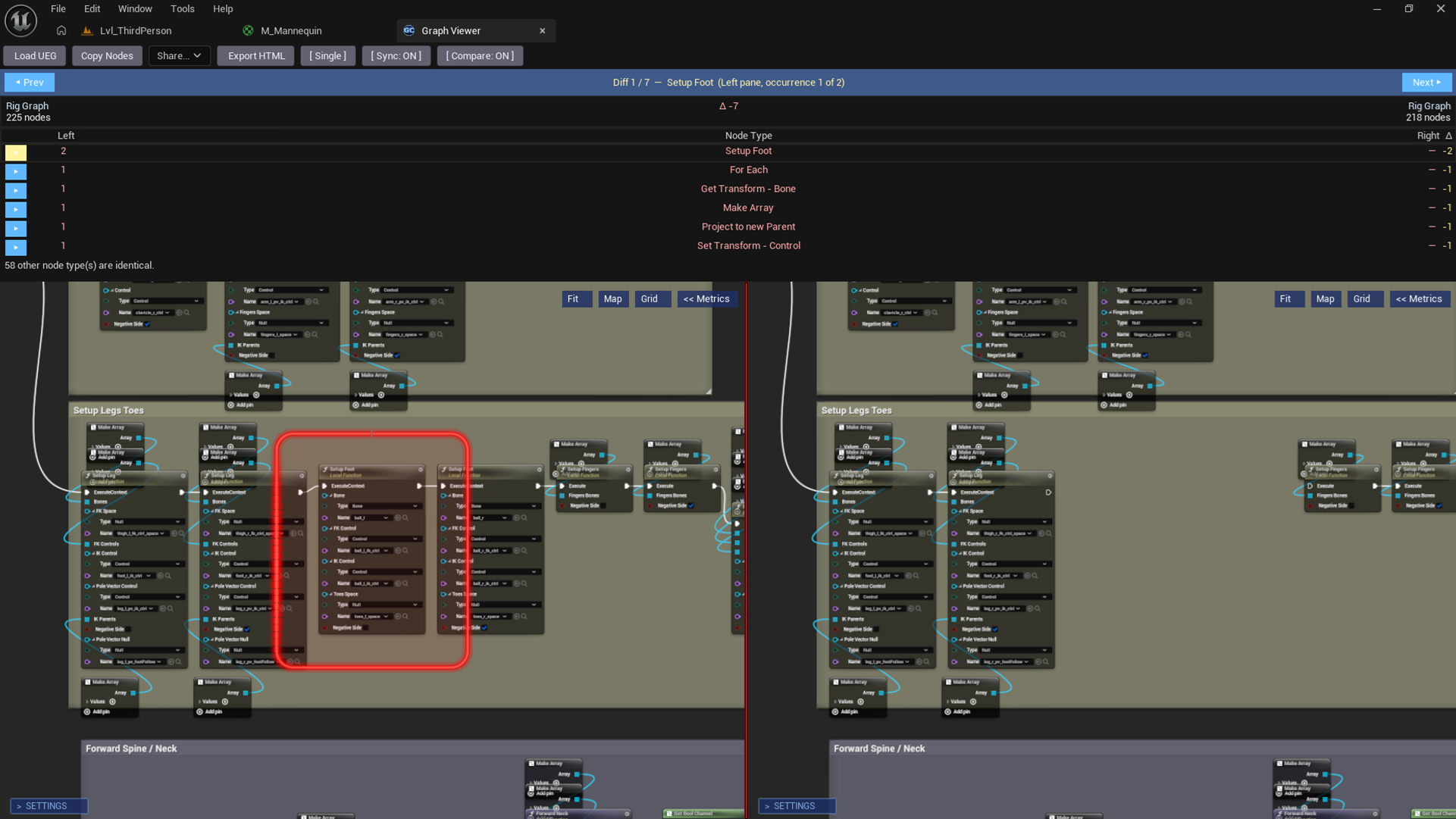
Task: Check Negative Side on highlighted ball_l Setup Foot
Action: coord(366,628)
